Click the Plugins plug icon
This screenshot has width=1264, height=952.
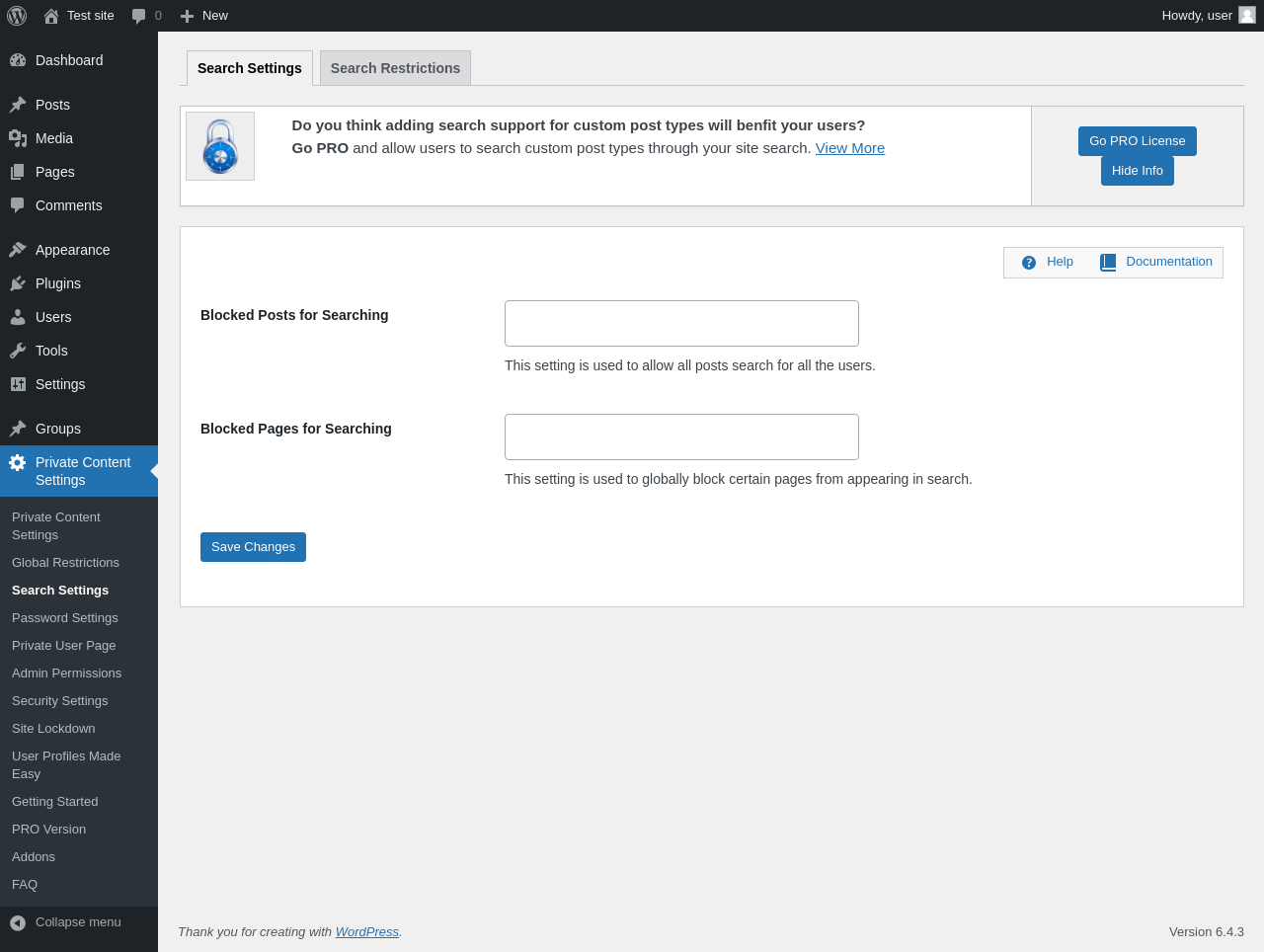pyautogui.click(x=18, y=283)
